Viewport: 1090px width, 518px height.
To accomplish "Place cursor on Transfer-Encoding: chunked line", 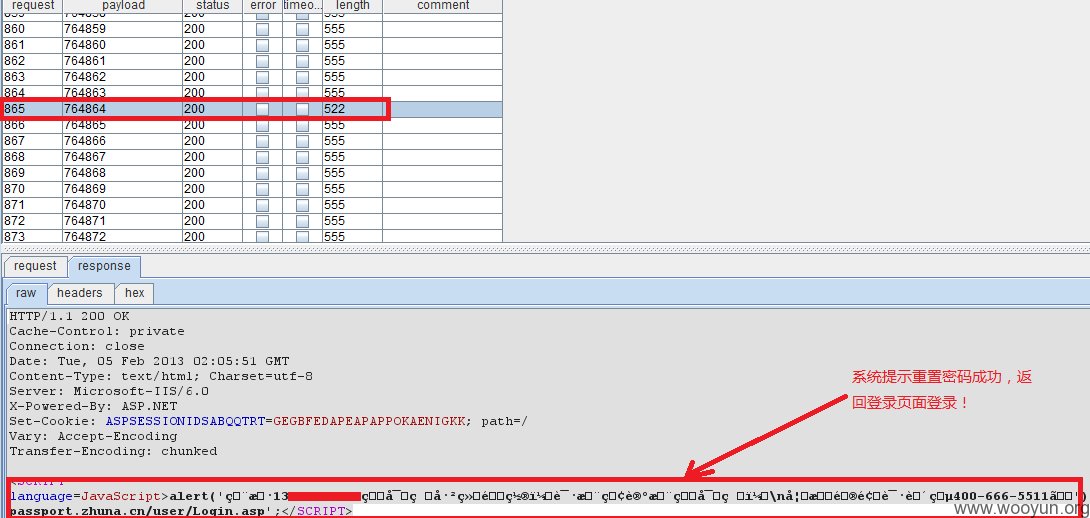I will click(113, 452).
